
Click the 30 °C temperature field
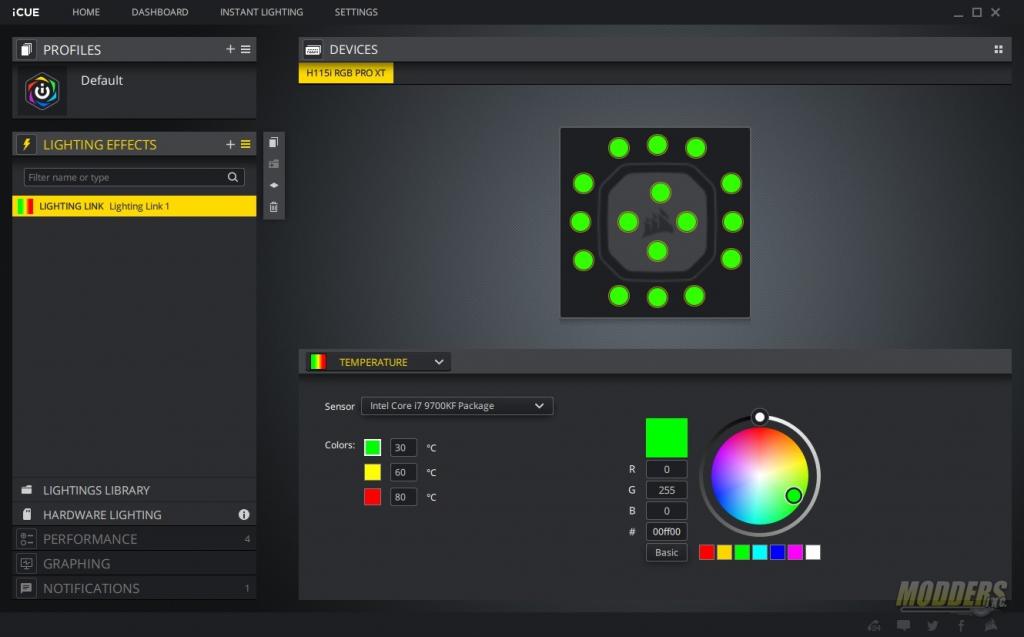pos(403,448)
